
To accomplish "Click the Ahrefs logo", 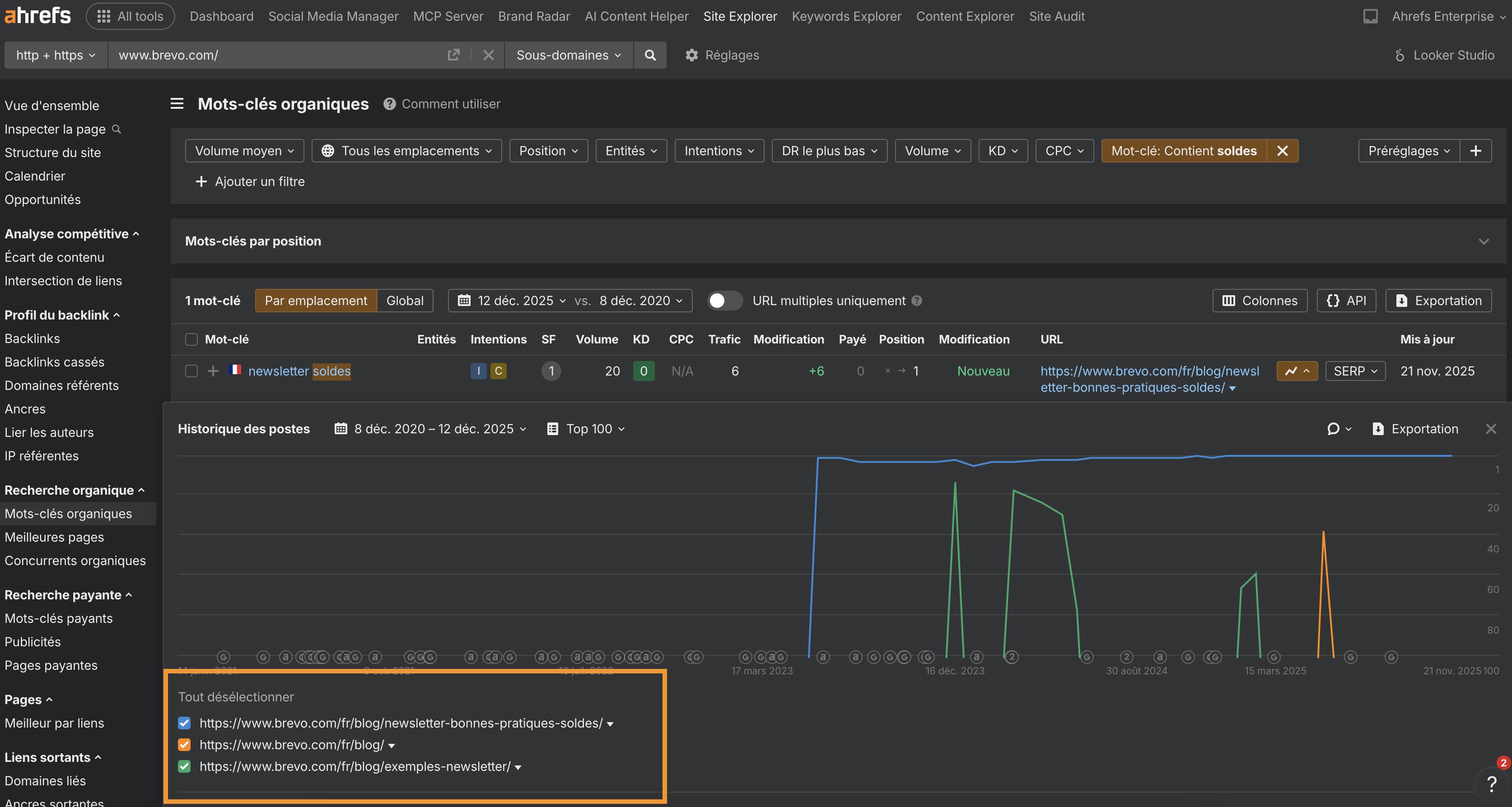I will point(37,15).
